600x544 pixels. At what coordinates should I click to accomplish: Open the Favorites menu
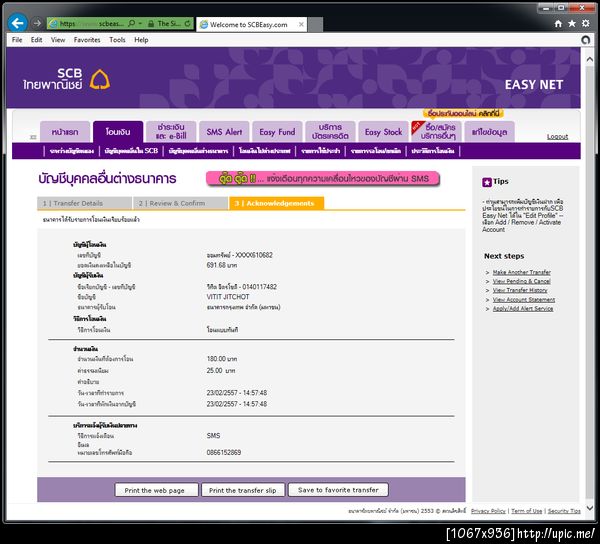[87, 40]
